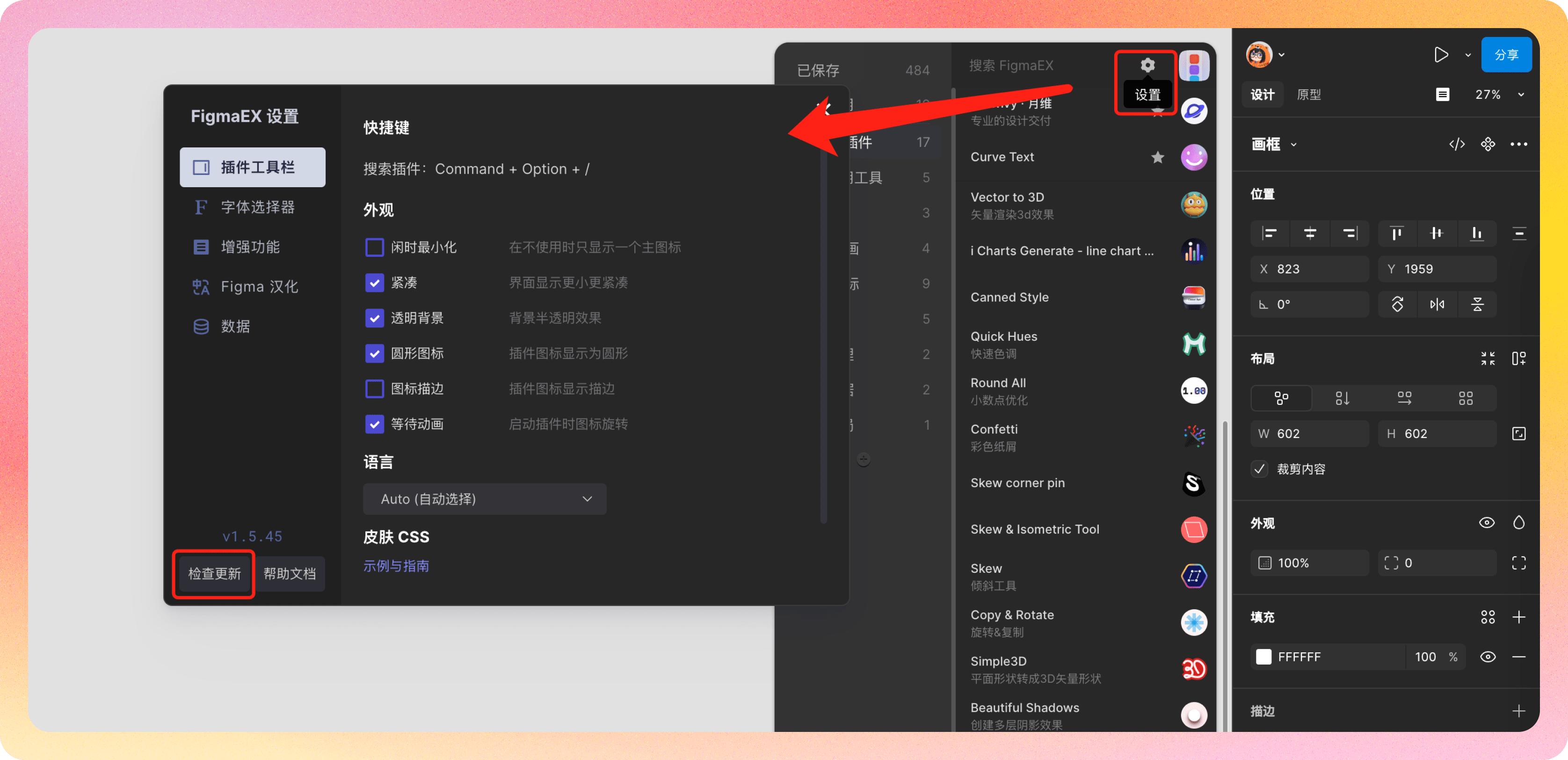Click the blue 分享 button
The height and width of the screenshot is (760, 1568).
click(x=1506, y=55)
